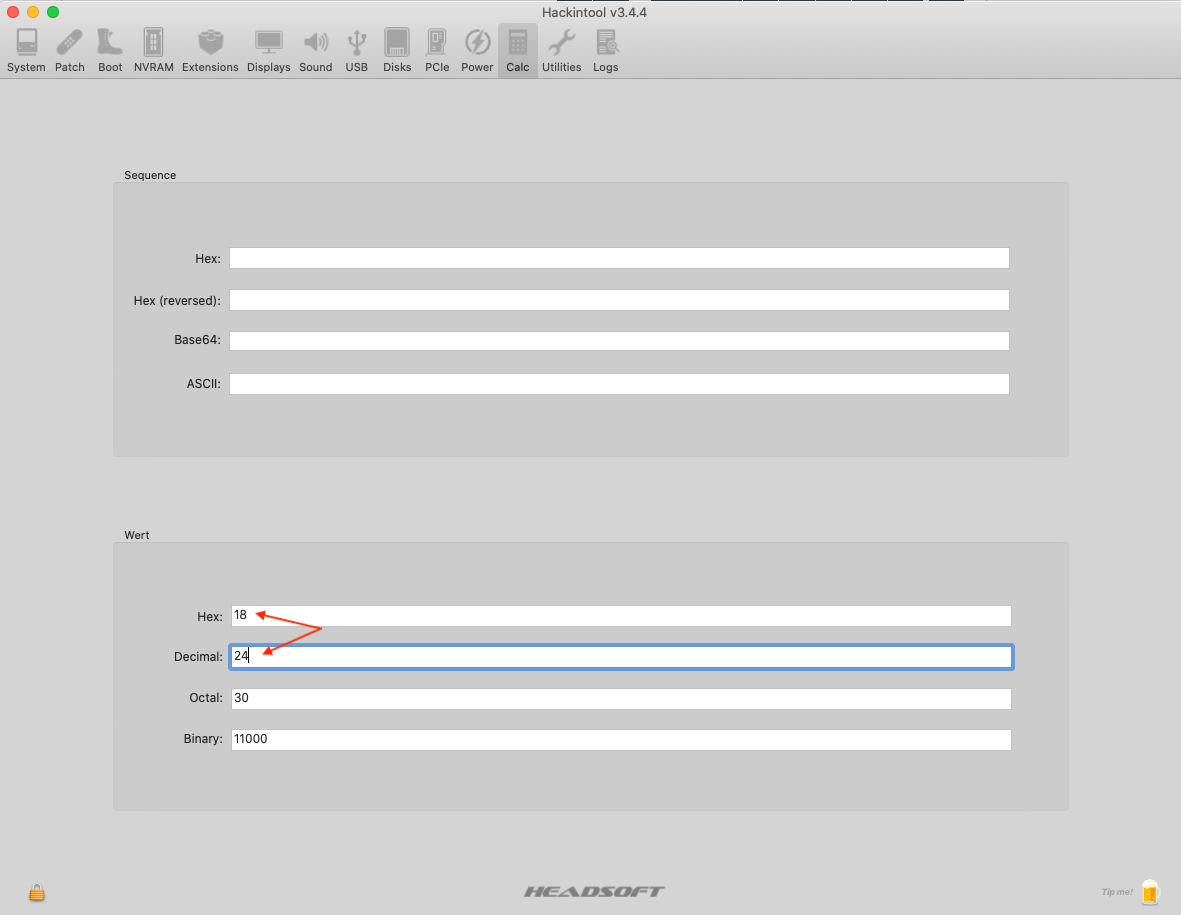Open the System toolbar tab
Viewport: 1181px width, 915px height.
tap(26, 50)
